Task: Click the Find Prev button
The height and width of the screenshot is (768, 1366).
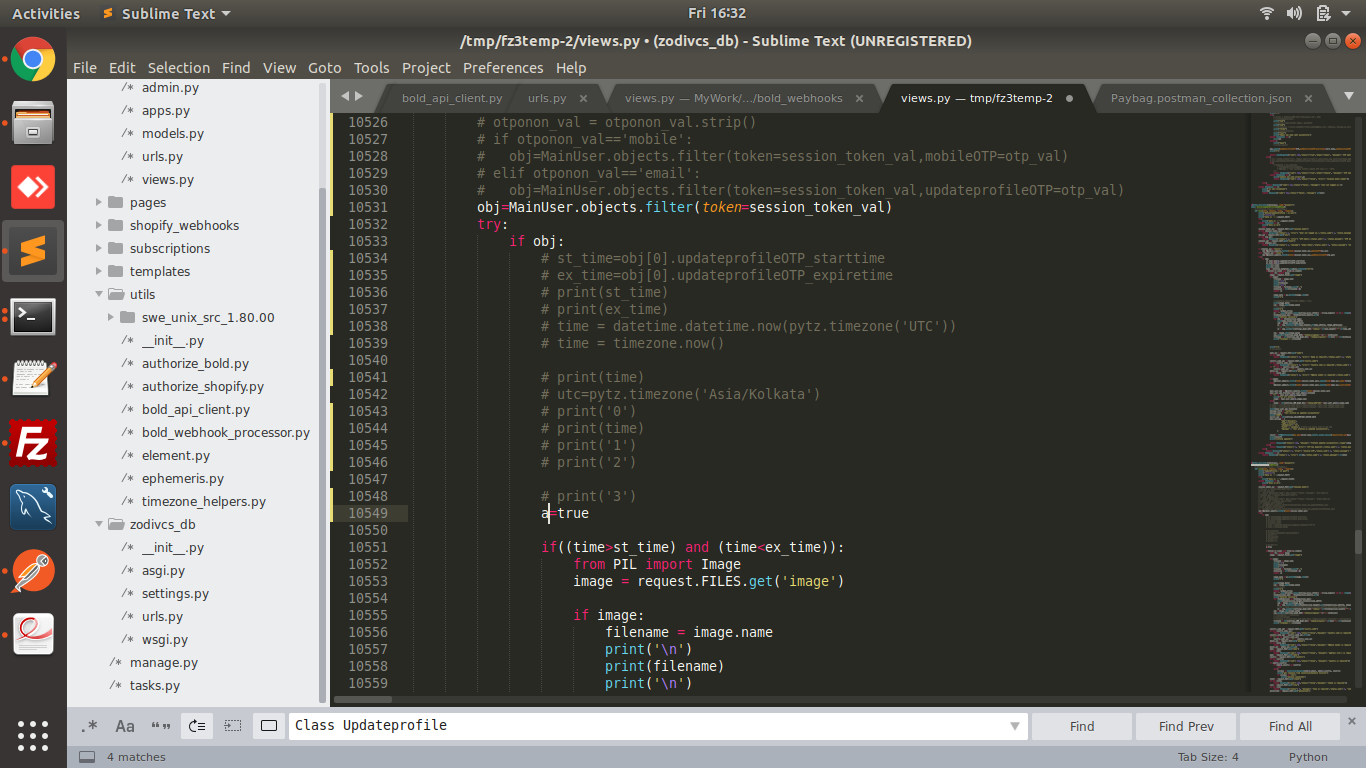Action: click(x=1186, y=726)
